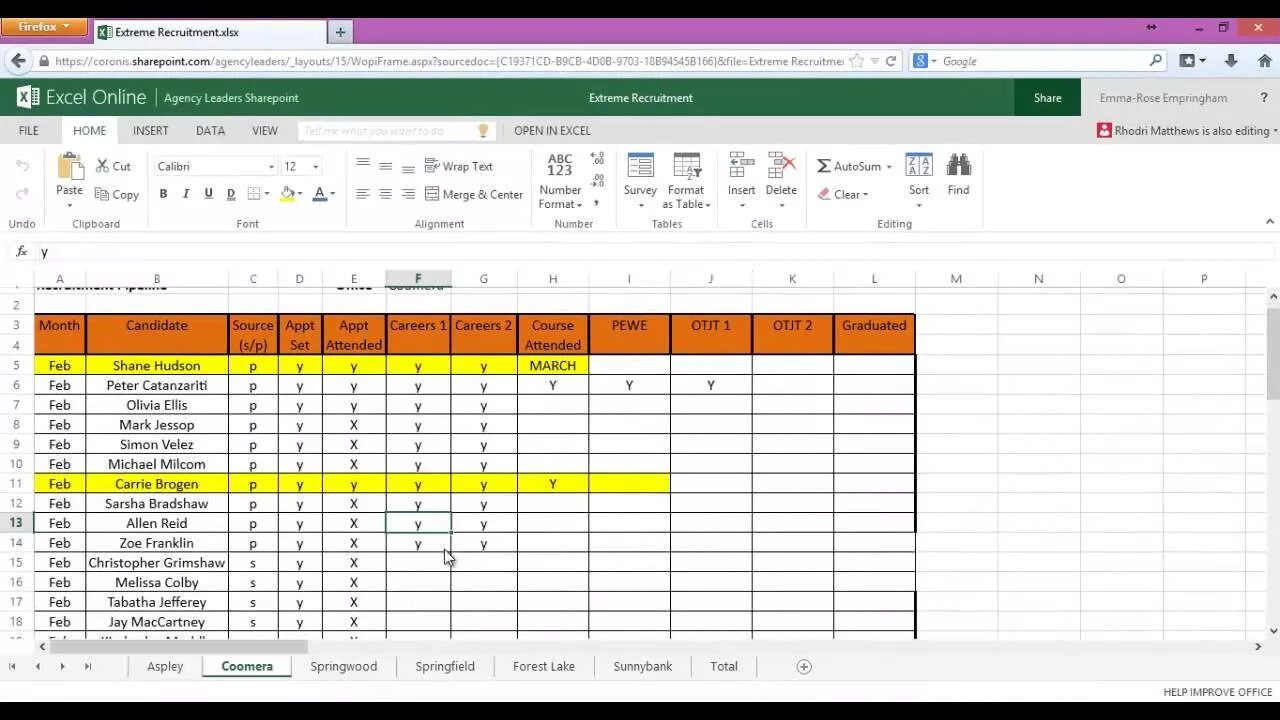The height and width of the screenshot is (720, 1280).
Task: Collapse the ribbon with chevron
Action: point(1270,222)
